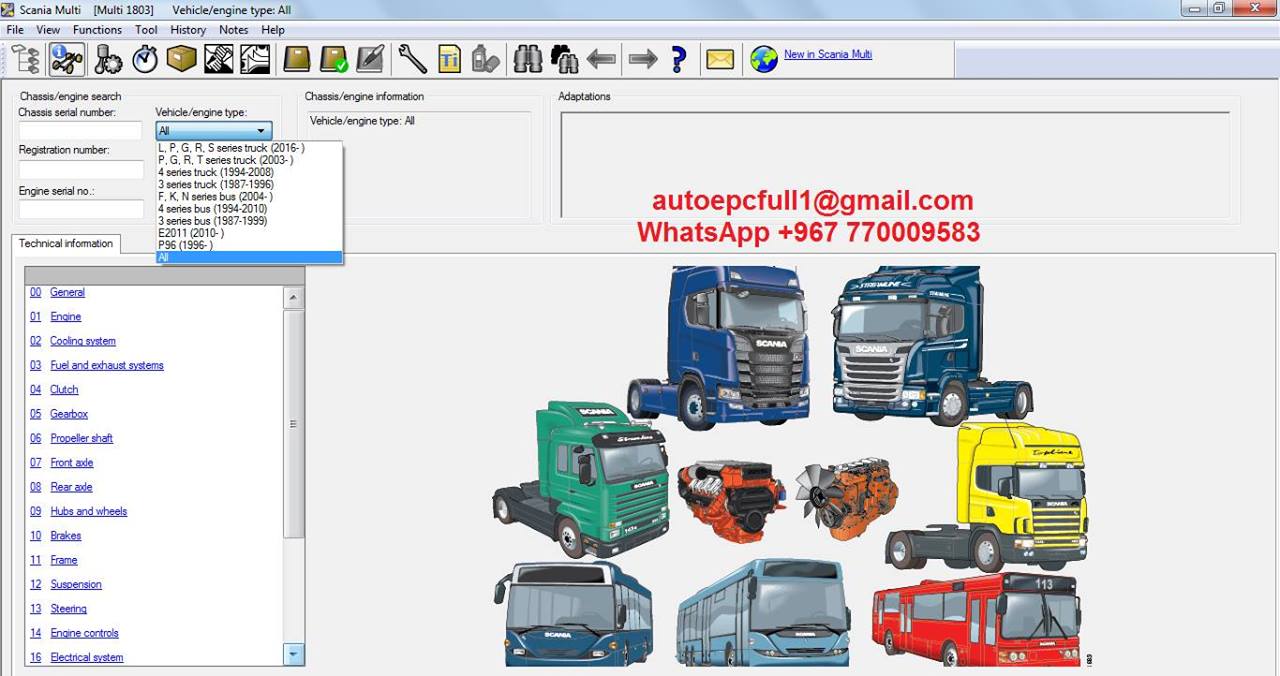
Task: Open the View menu
Action: 48,30
